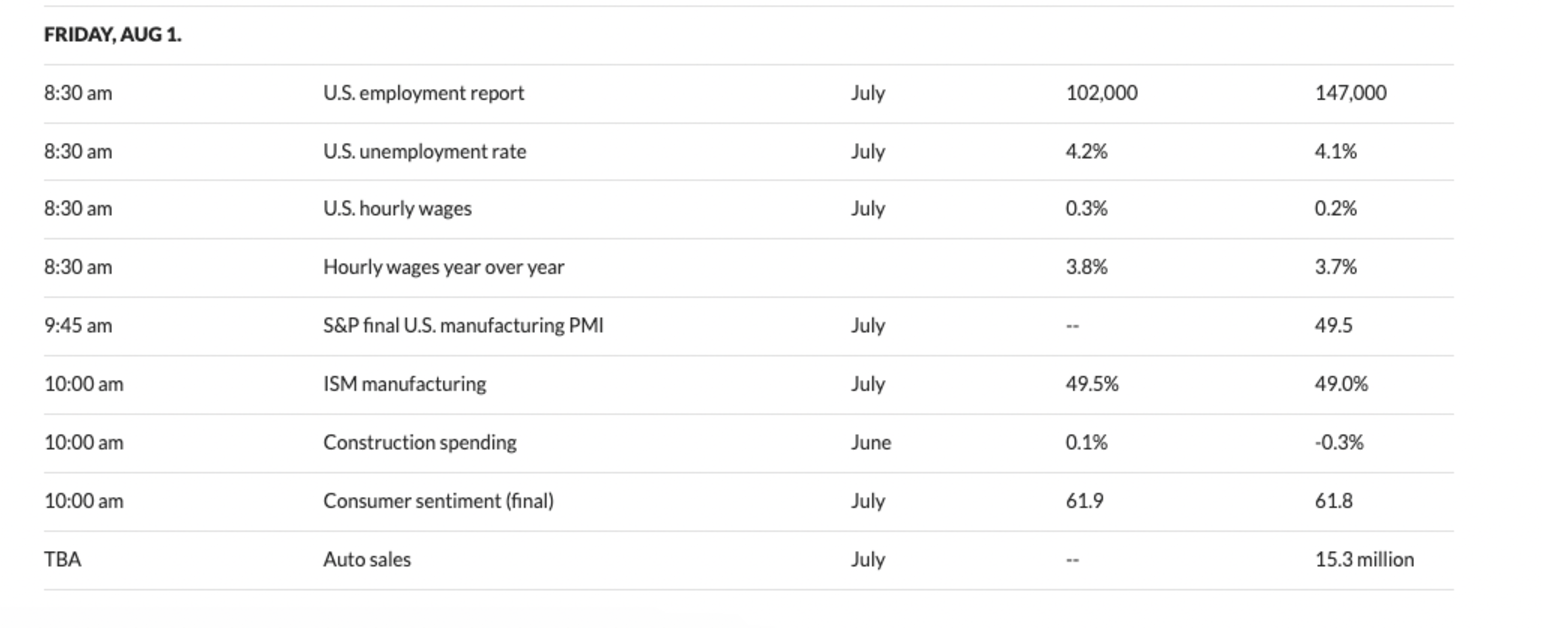
Task: Click the 49.5% ISM forecast value
Action: pos(1091,384)
